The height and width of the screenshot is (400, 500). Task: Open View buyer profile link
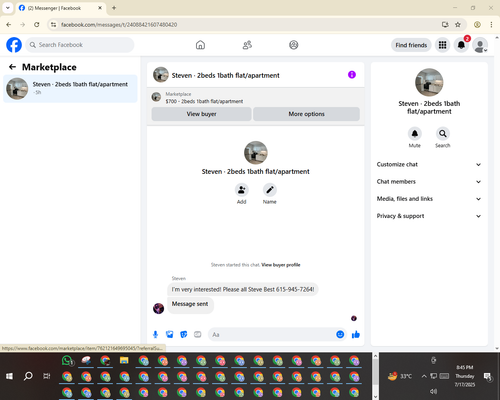click(x=281, y=265)
